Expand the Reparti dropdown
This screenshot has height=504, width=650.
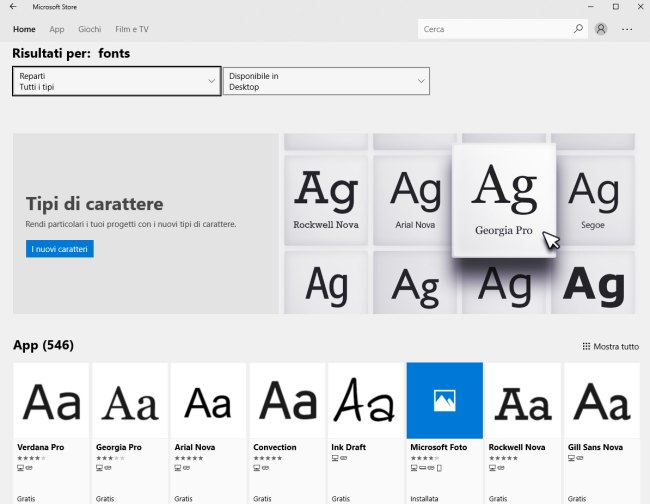[x=116, y=81]
